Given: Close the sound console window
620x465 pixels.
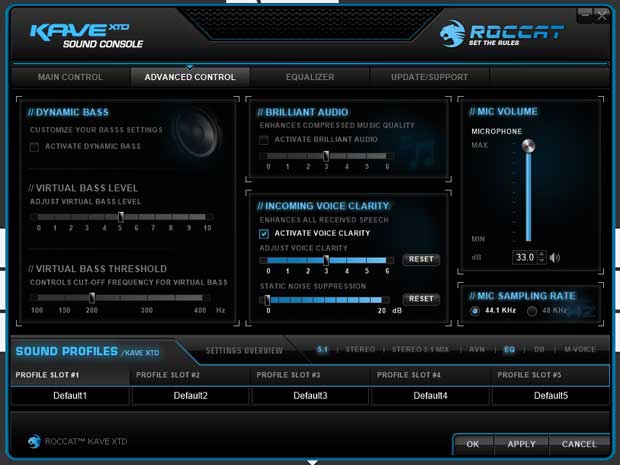Looking at the screenshot, I should click(x=602, y=16).
